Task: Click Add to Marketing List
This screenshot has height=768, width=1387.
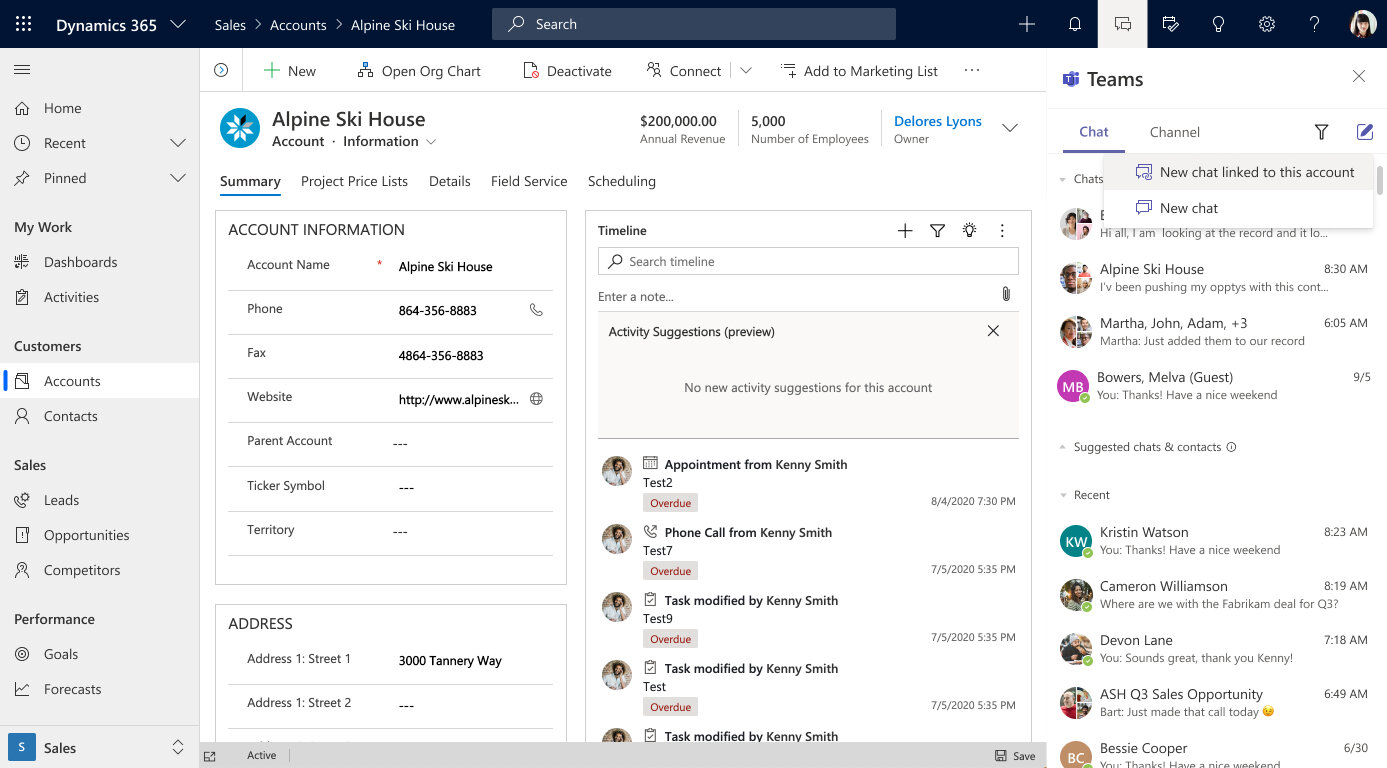Action: click(859, 71)
